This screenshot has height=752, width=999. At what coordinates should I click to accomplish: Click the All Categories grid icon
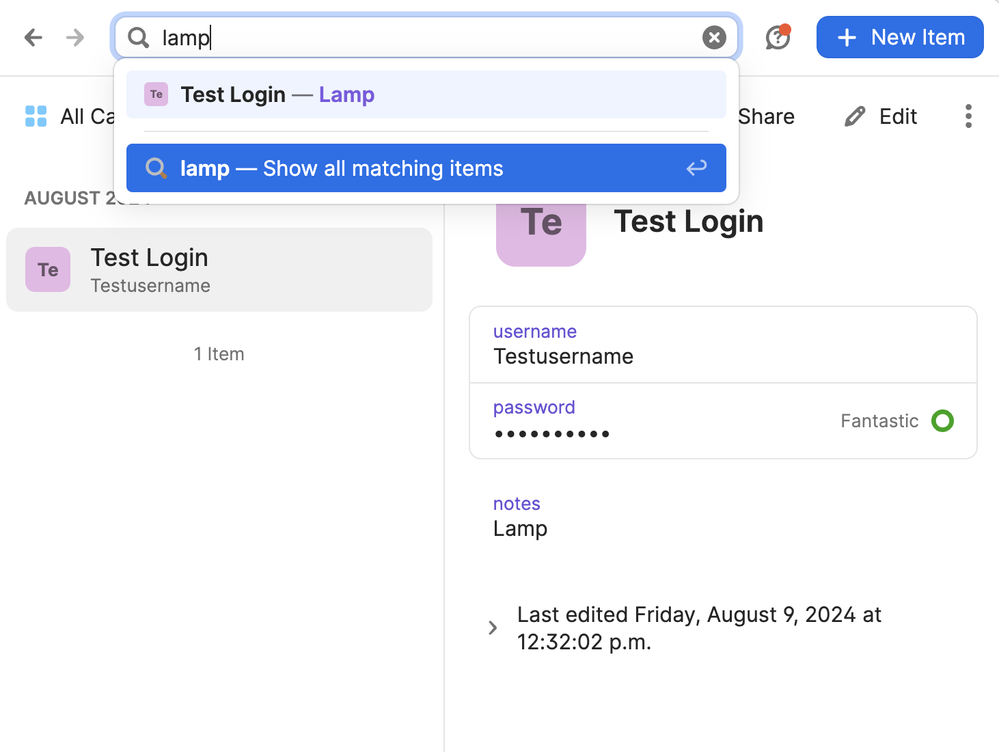pyautogui.click(x=36, y=116)
